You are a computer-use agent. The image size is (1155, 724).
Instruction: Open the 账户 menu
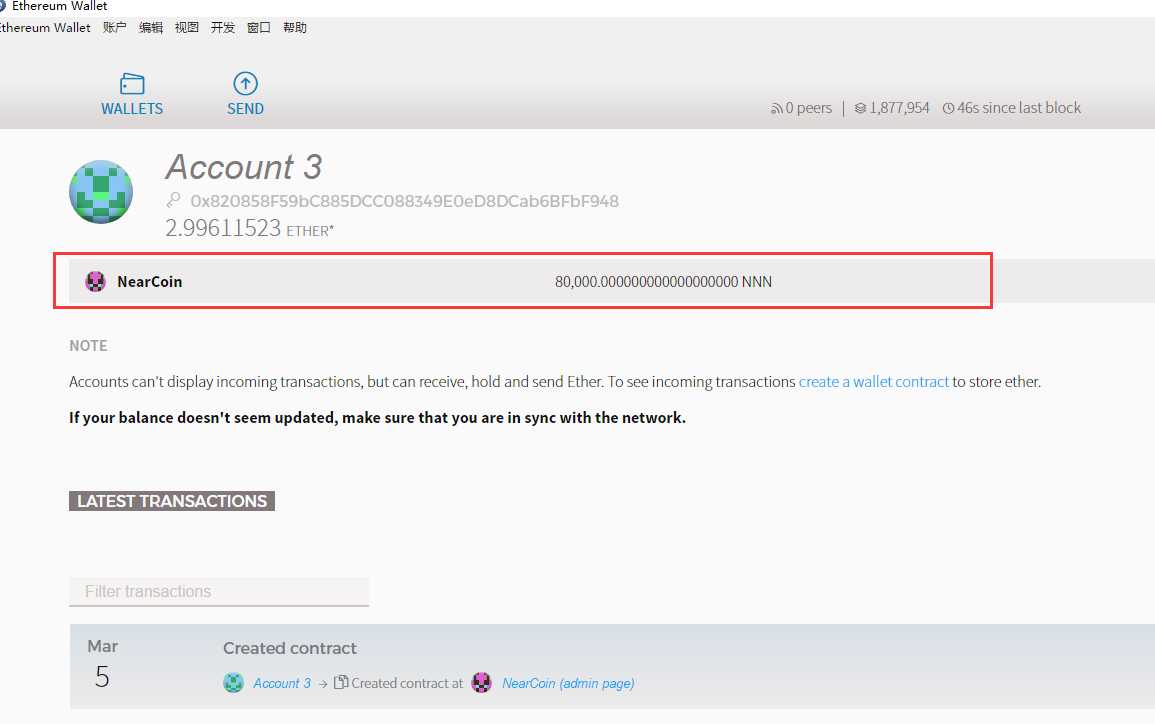coord(114,27)
